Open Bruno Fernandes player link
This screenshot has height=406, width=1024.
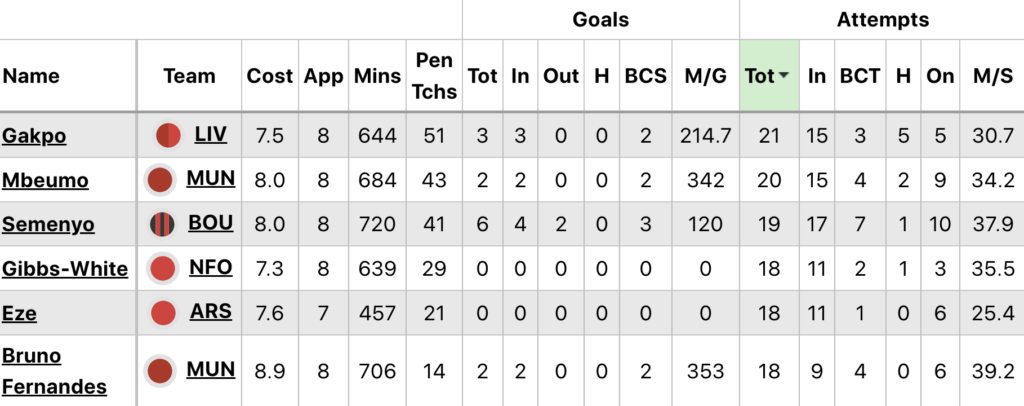click(54, 370)
